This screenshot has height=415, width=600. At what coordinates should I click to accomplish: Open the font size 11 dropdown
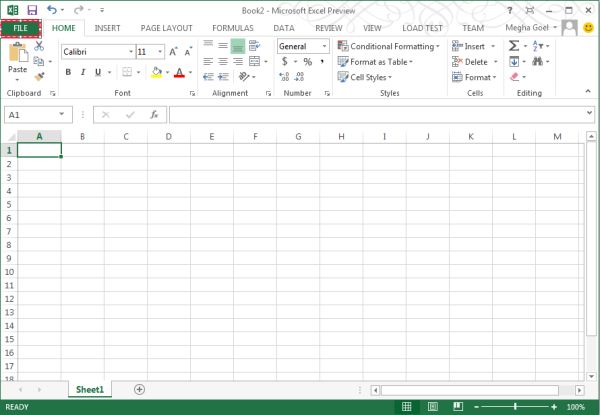click(160, 52)
